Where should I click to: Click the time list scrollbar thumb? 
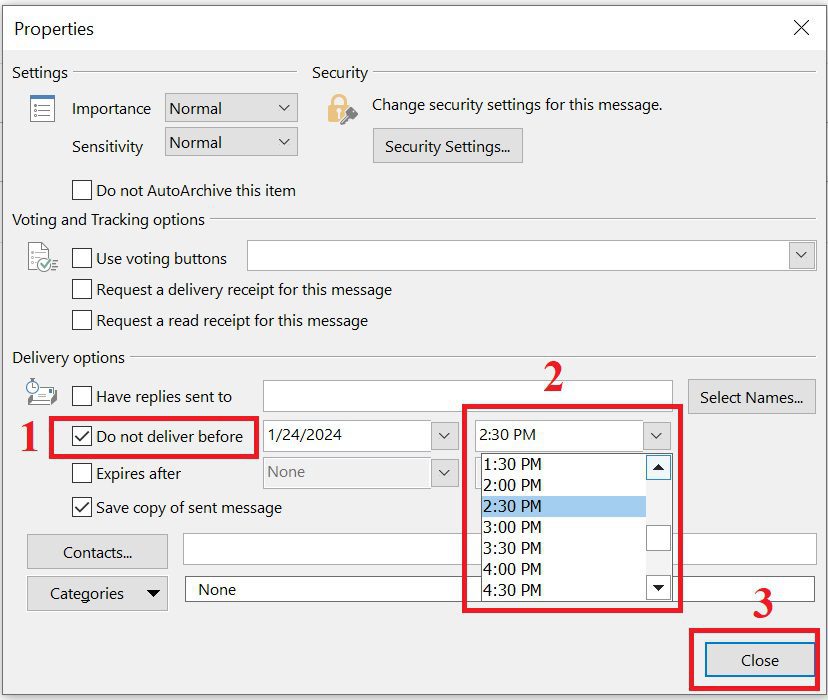tap(658, 538)
